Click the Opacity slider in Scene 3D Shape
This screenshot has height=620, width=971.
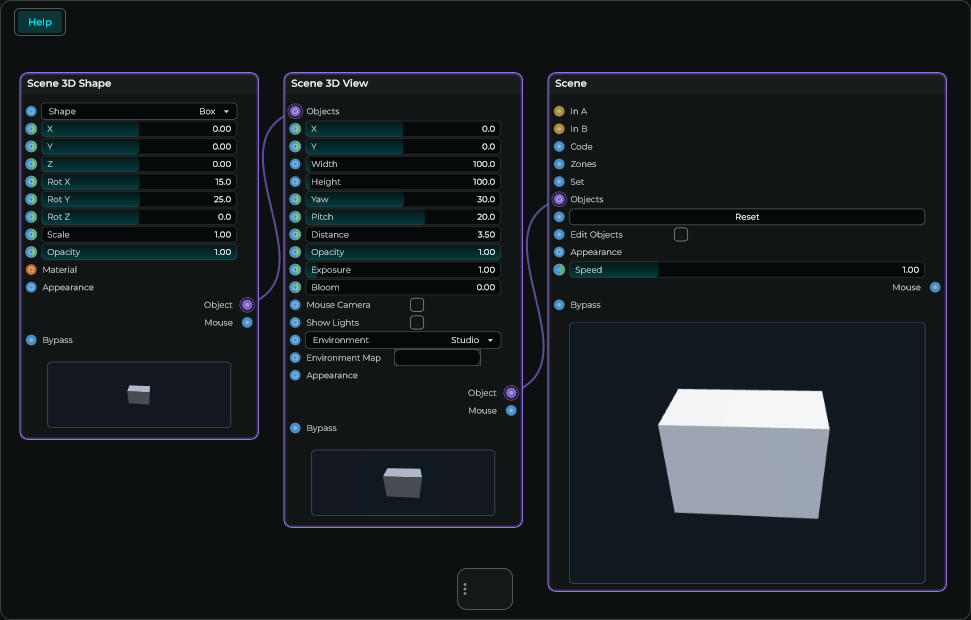pyautogui.click(x=139, y=252)
